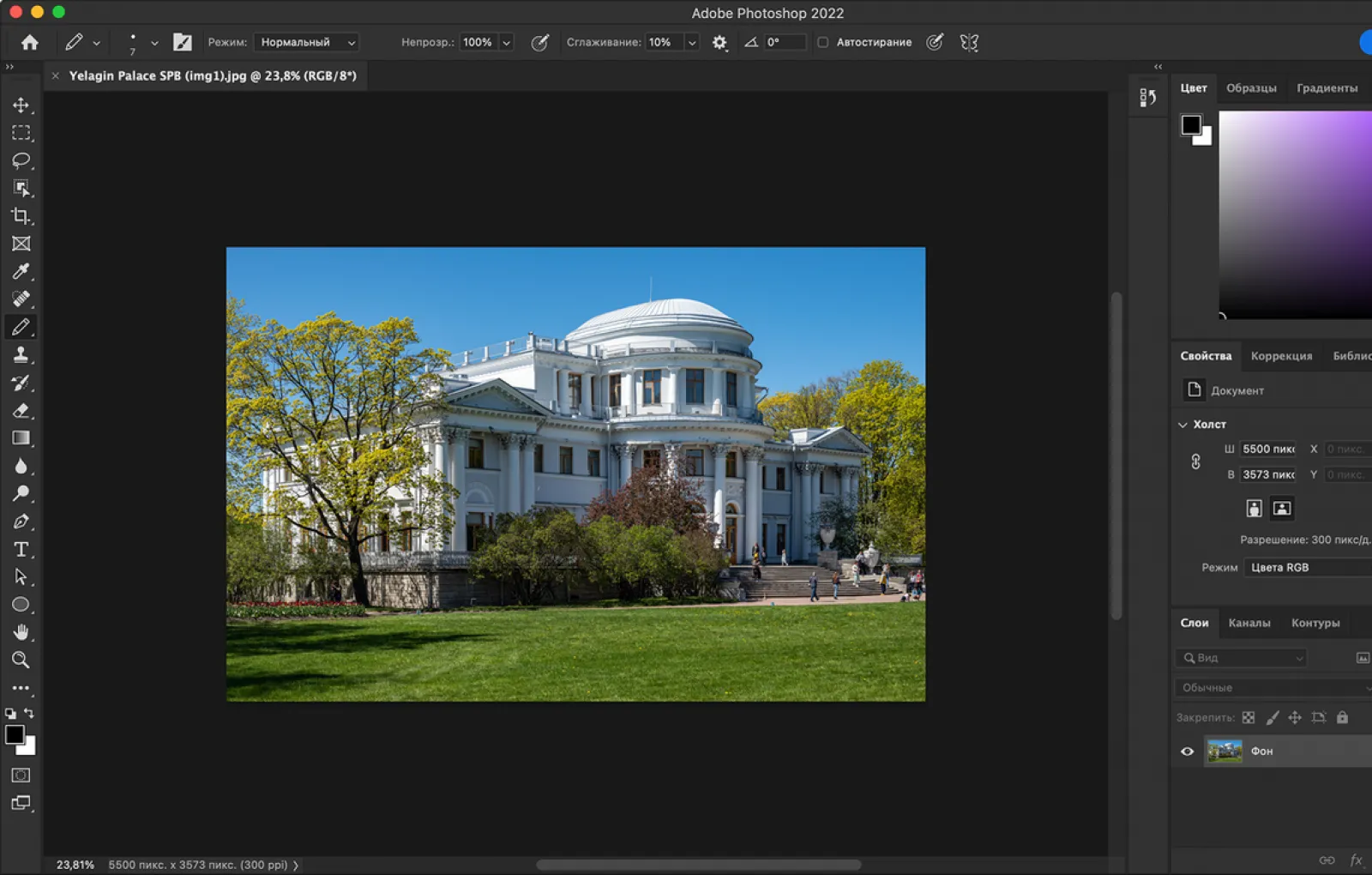The height and width of the screenshot is (875, 1372).
Task: Select the Zoom tool
Action: [21, 660]
